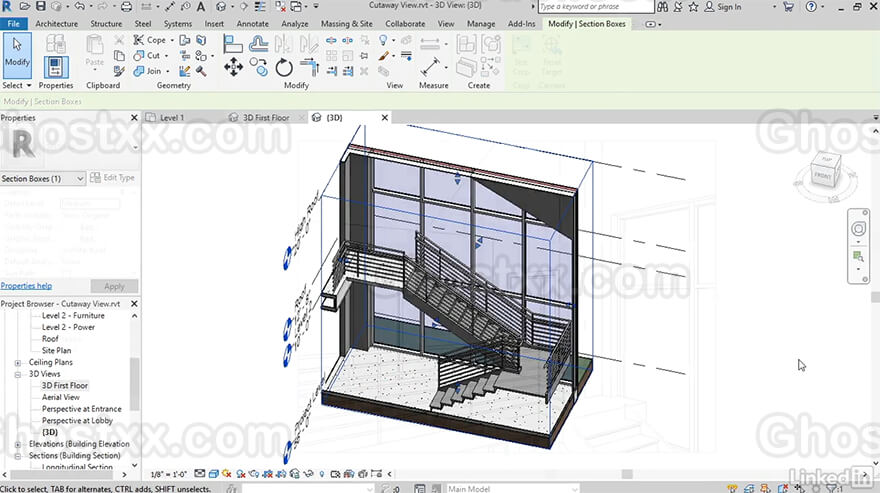Close the {3D} view tab
Screen dimensions: 880x493
(x=384, y=117)
